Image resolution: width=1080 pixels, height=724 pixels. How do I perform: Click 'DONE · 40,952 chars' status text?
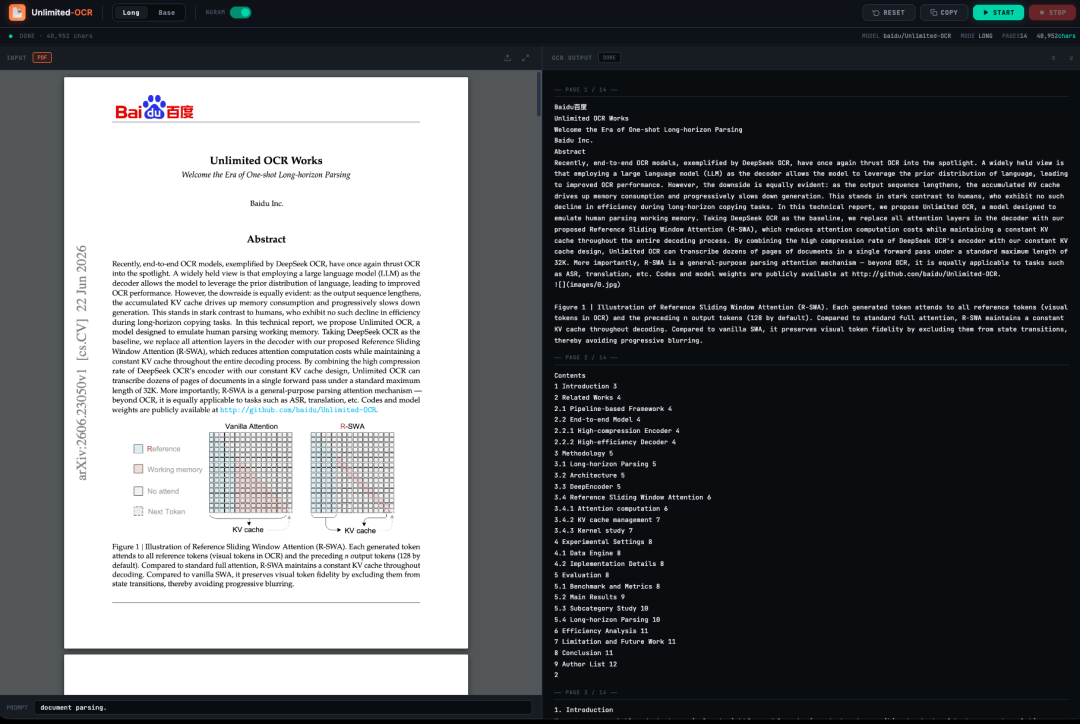click(x=56, y=36)
